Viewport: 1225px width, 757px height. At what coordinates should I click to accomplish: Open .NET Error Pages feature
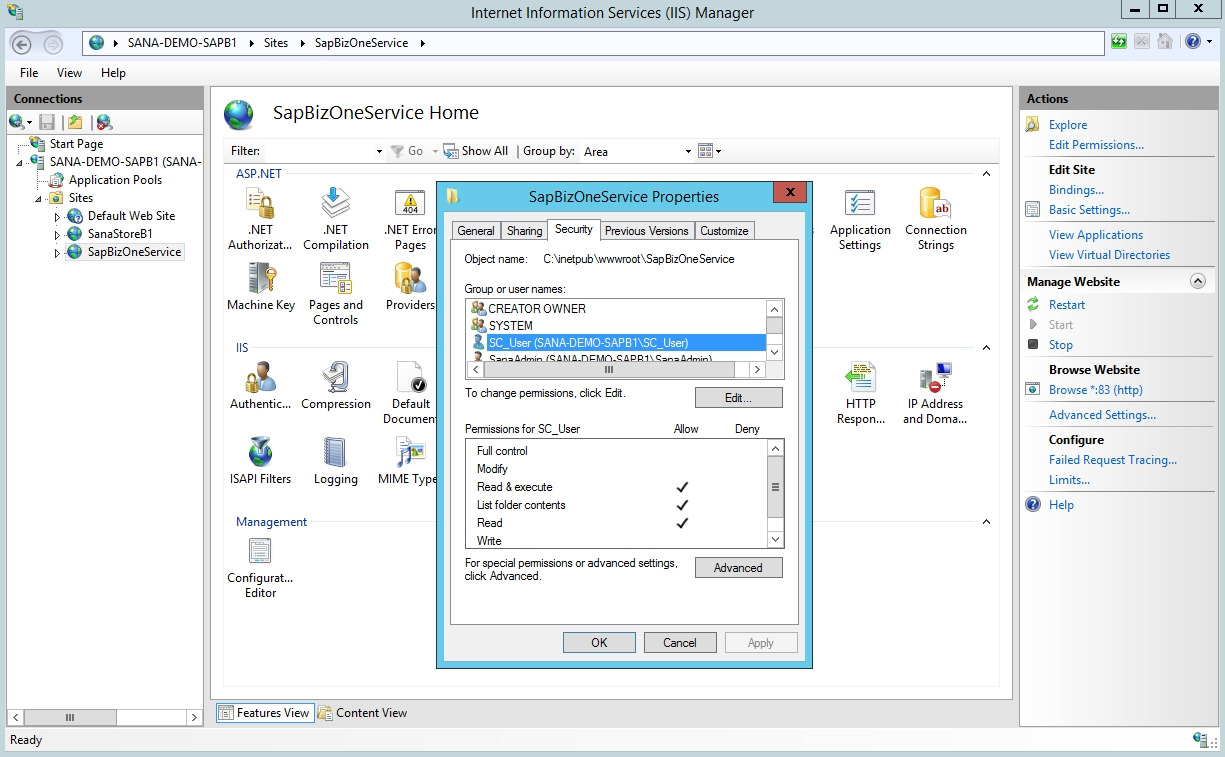coord(410,219)
